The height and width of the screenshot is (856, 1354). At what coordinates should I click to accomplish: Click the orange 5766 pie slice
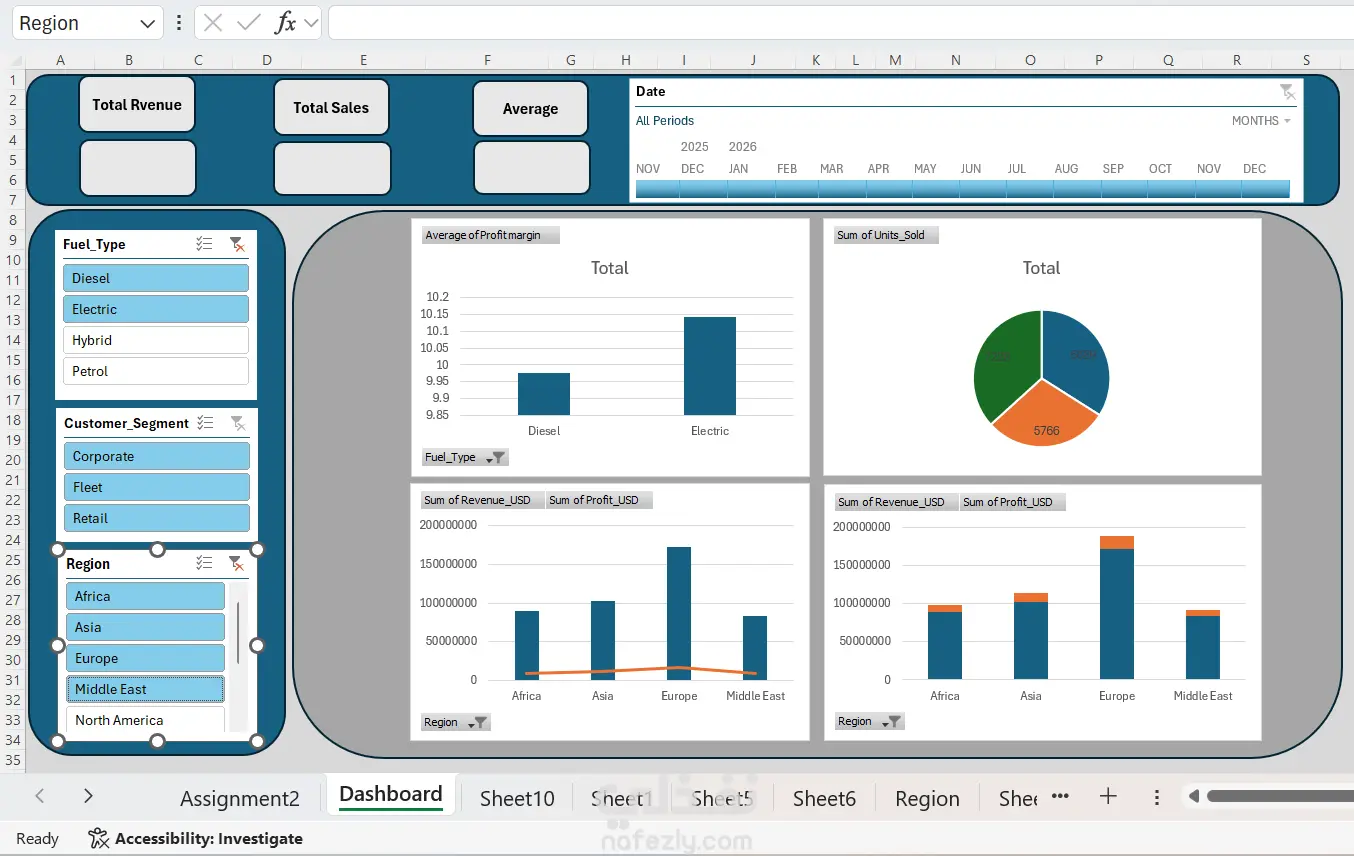click(1044, 420)
